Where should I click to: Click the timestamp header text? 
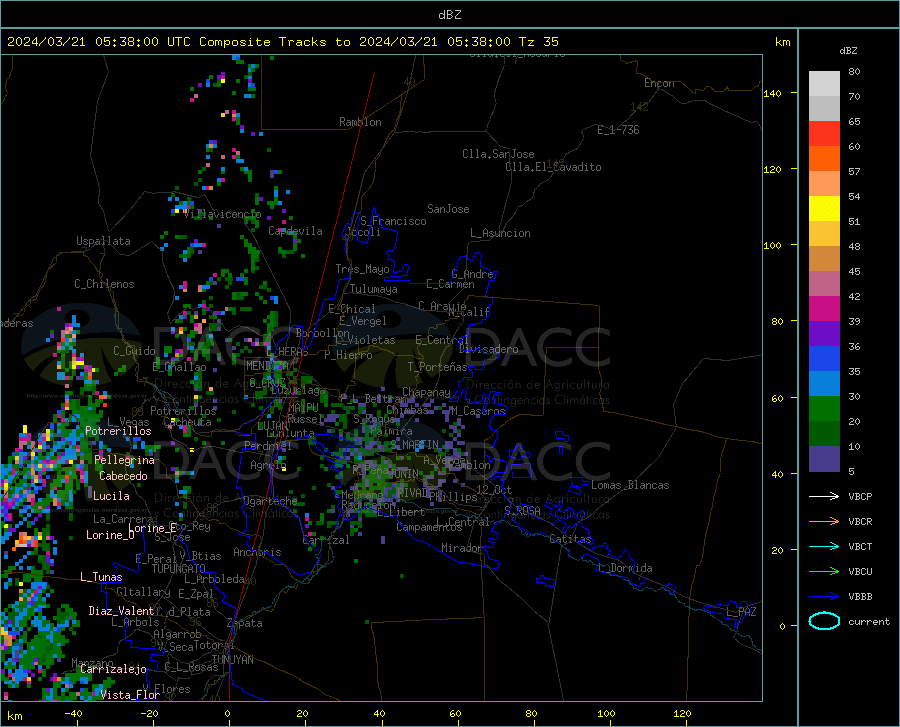282,42
